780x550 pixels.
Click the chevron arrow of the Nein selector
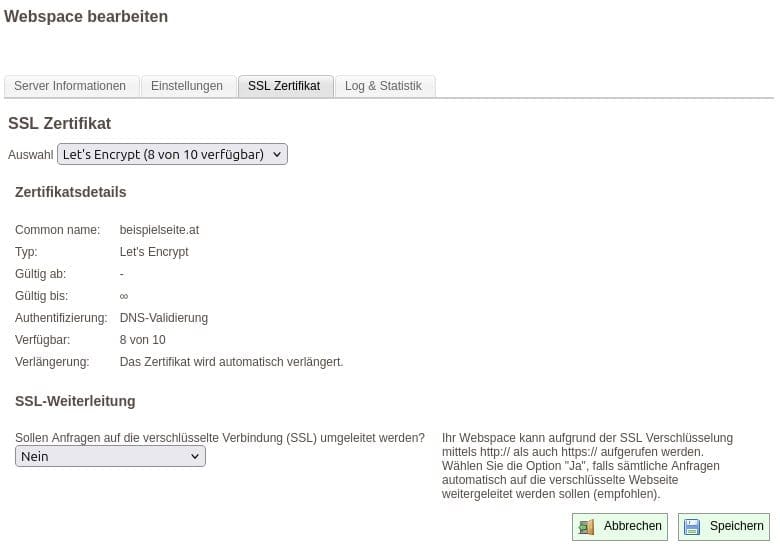[195, 457]
